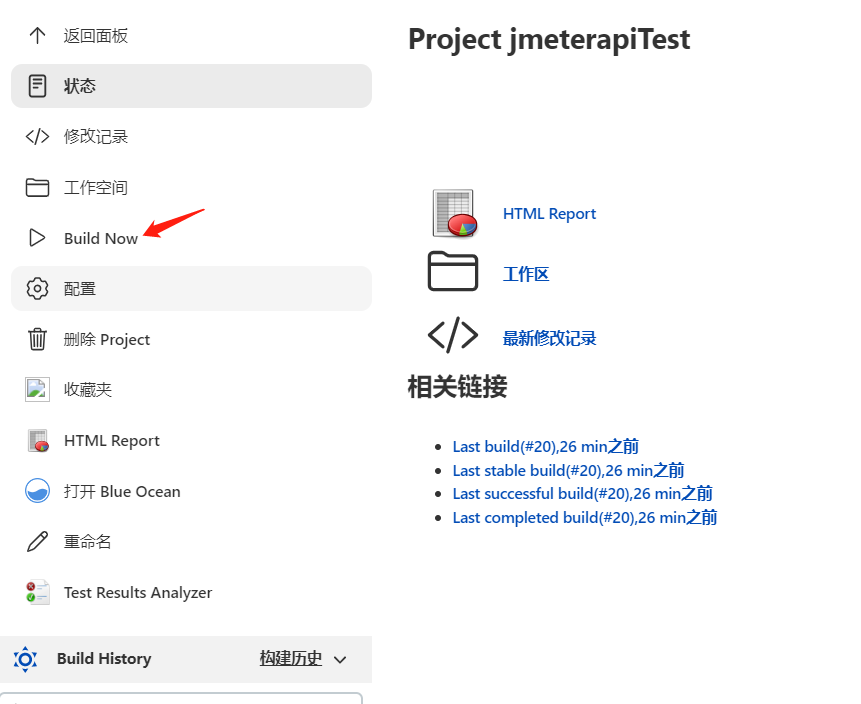The height and width of the screenshot is (704, 861).
Task: Go to 工作空间 in the sidebar
Action: tap(96, 187)
